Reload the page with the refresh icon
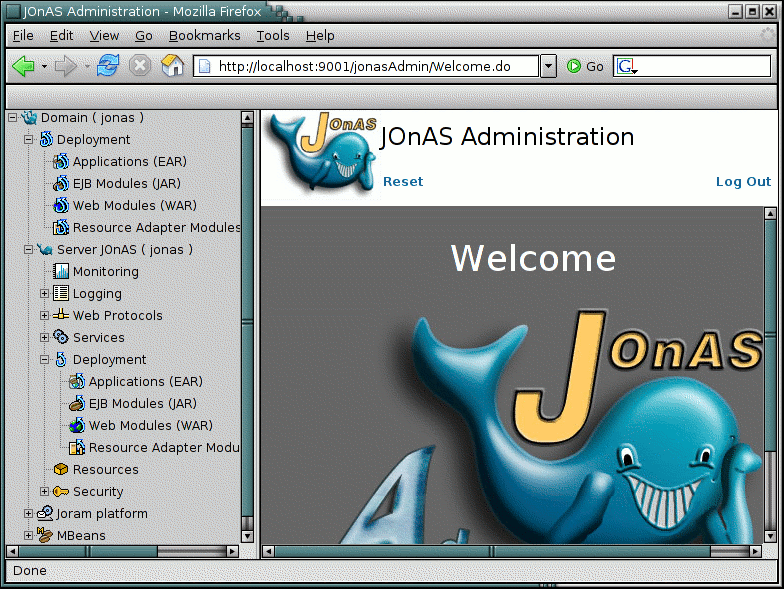 (x=108, y=66)
